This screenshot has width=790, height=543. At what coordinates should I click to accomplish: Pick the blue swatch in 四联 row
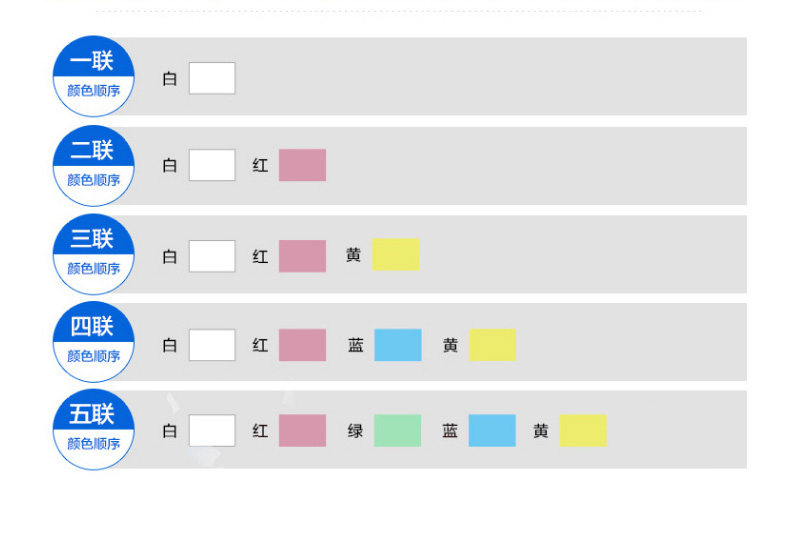coord(398,345)
